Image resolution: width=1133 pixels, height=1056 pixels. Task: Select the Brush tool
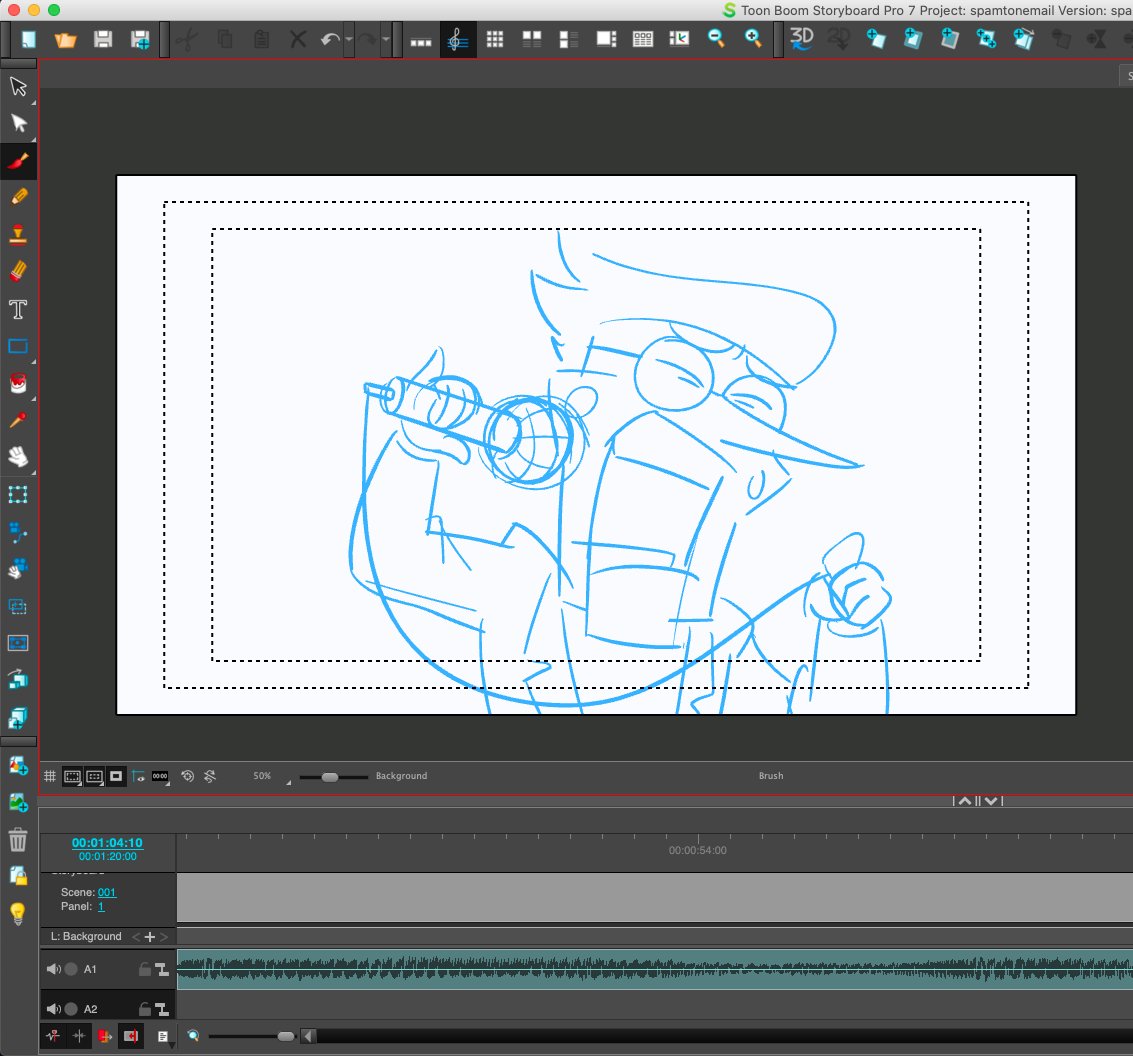tap(18, 160)
